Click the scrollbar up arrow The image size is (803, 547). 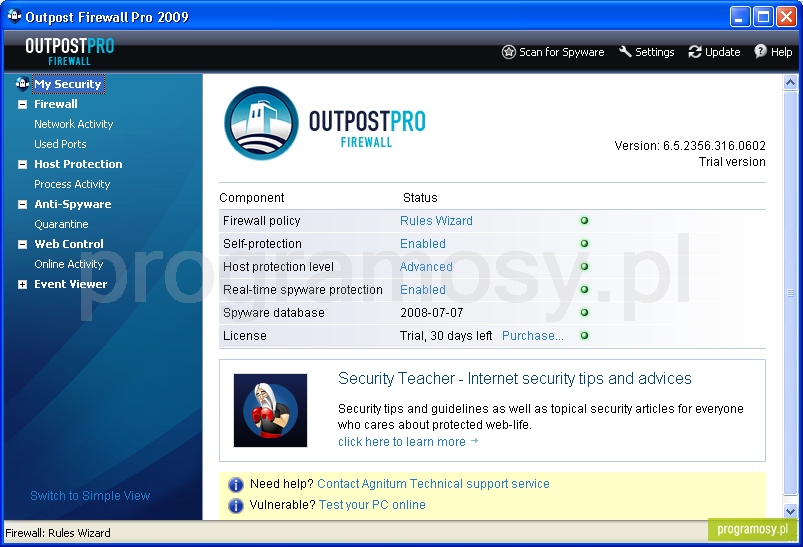click(x=790, y=82)
